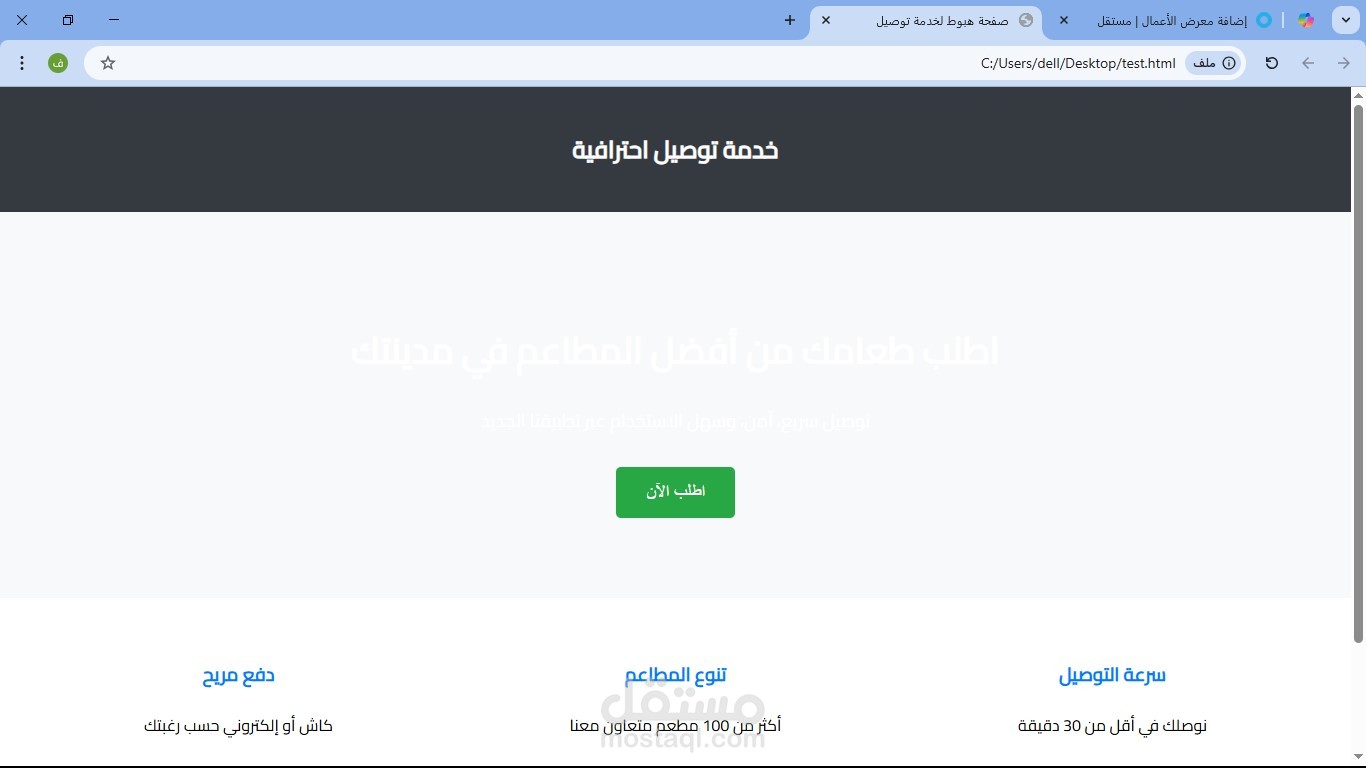Bookmark this page with the star icon

click(x=108, y=63)
